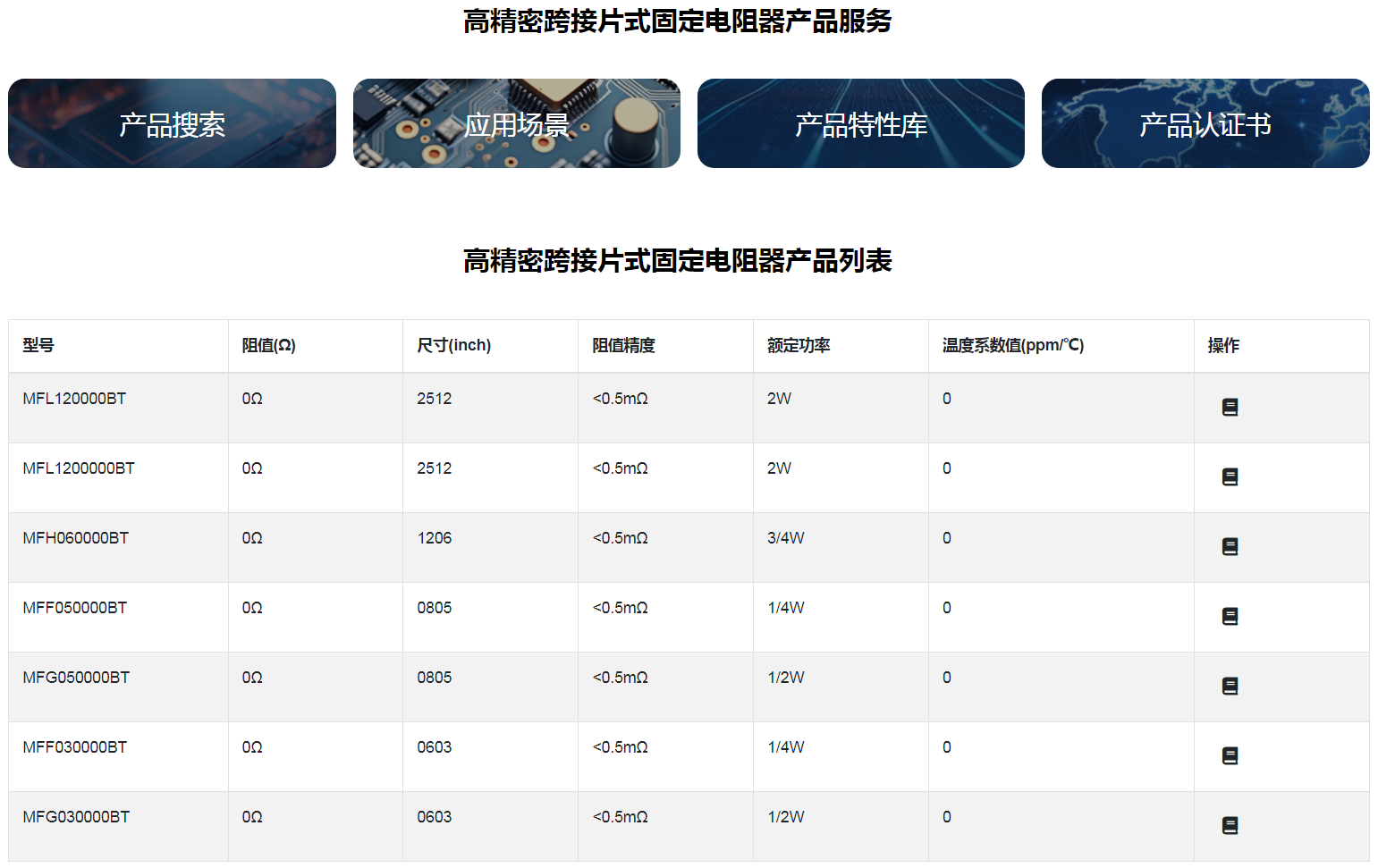Click the 额定功率 column header
This screenshot has width=1378, height=868.
(797, 345)
